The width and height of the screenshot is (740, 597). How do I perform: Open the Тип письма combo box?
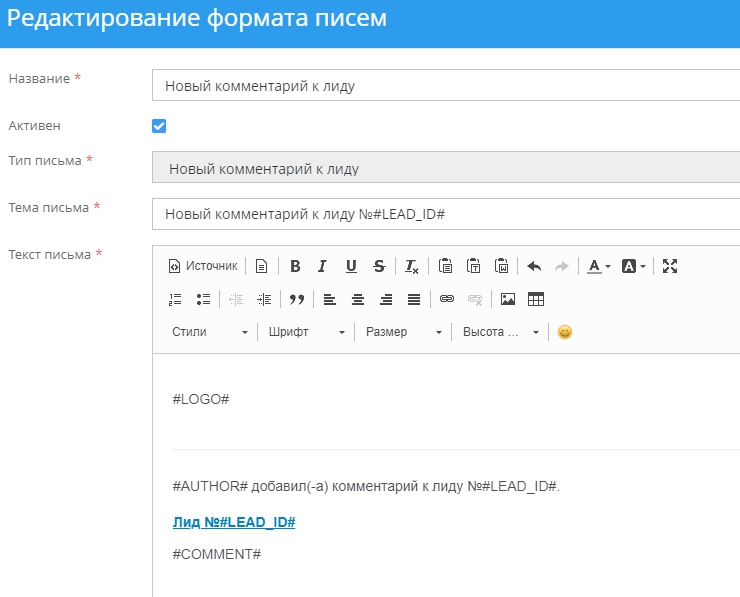point(446,168)
